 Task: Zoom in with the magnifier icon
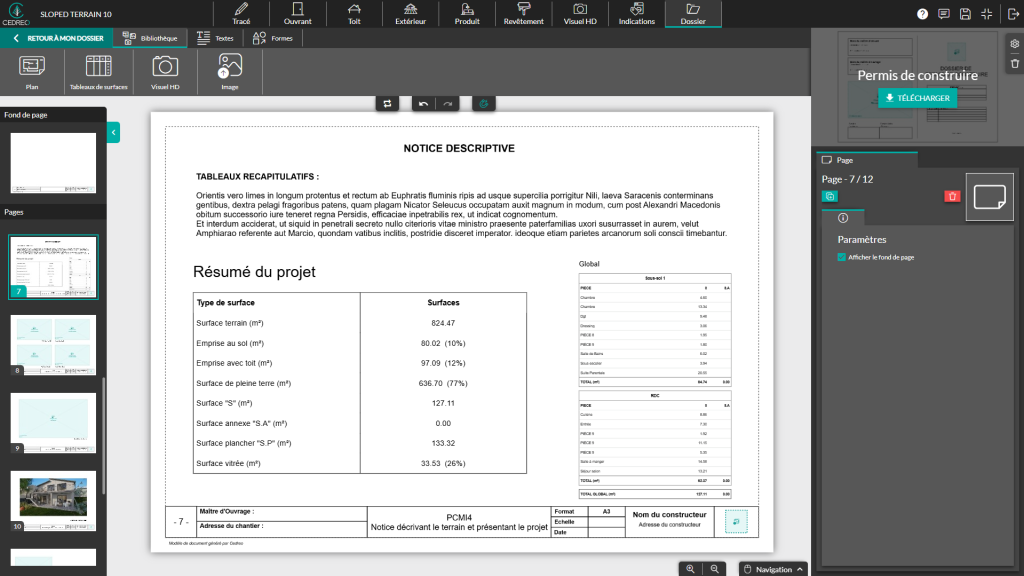click(690, 568)
